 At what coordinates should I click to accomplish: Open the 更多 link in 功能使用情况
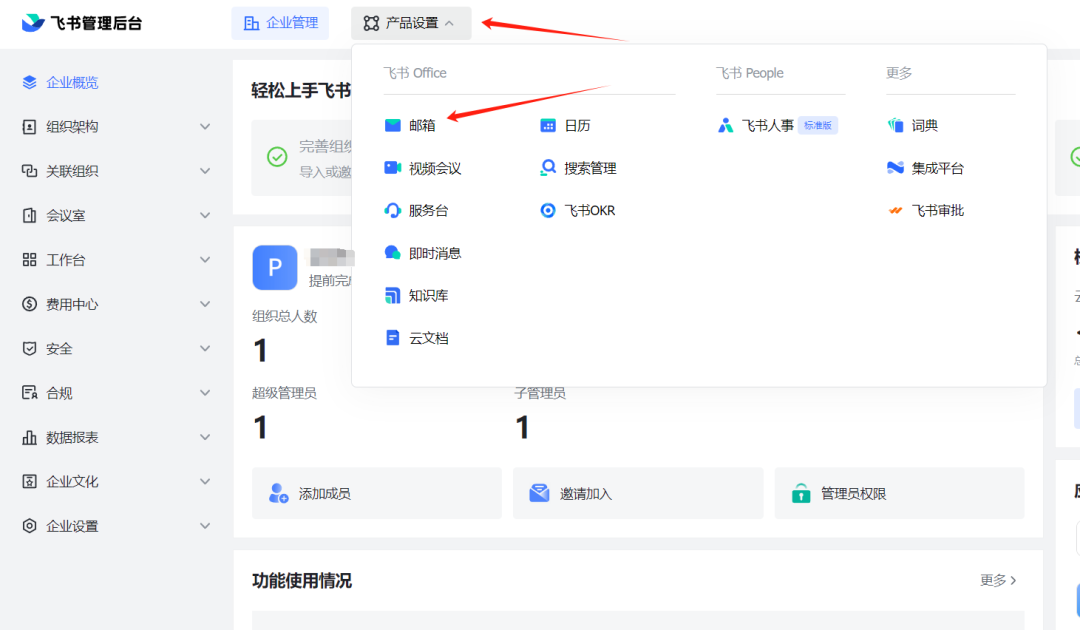point(998,580)
